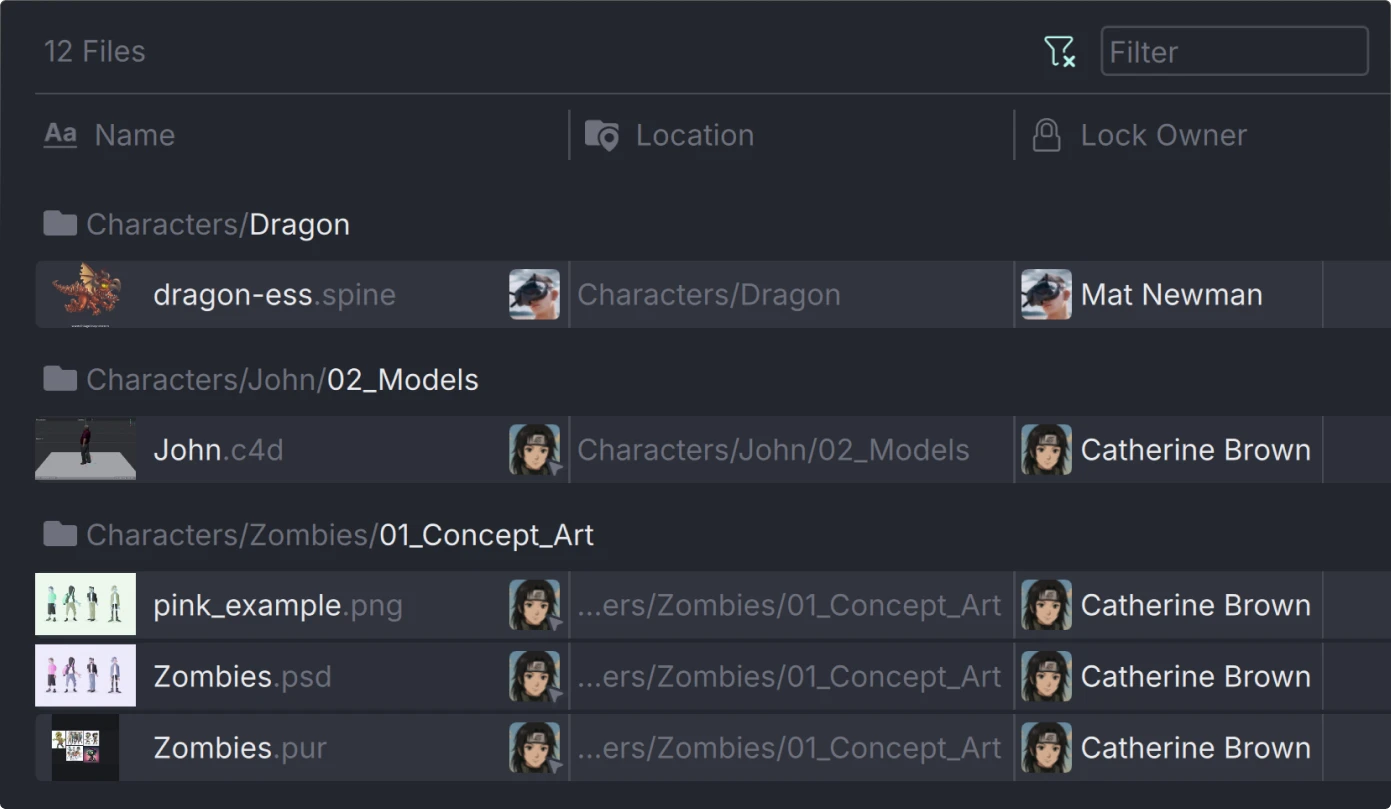Click the folder icon beside Characters/John/02_Models
Viewport: 1391px width, 809px height.
[x=59, y=379]
